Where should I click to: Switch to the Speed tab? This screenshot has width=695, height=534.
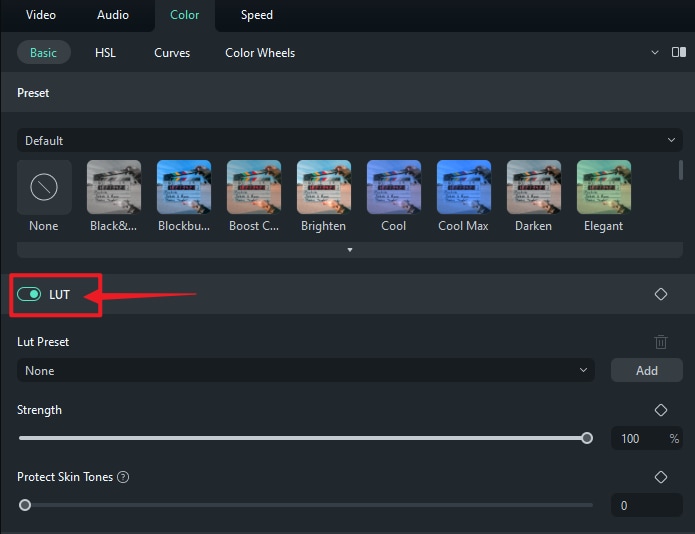(x=257, y=15)
